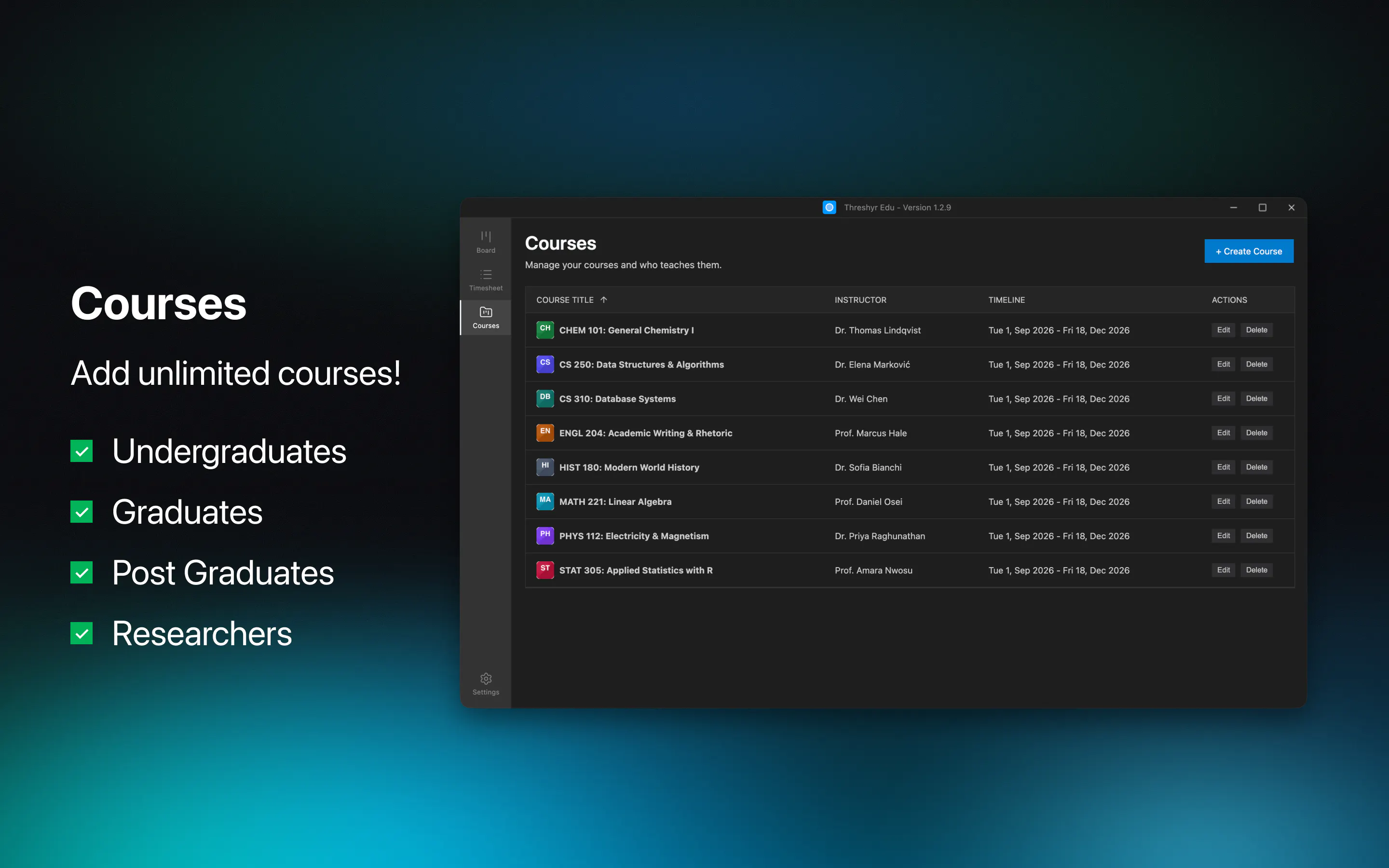Image resolution: width=1389 pixels, height=868 pixels.
Task: Click the Dr. Priya Raghunathan instructor cell
Action: [x=879, y=536]
